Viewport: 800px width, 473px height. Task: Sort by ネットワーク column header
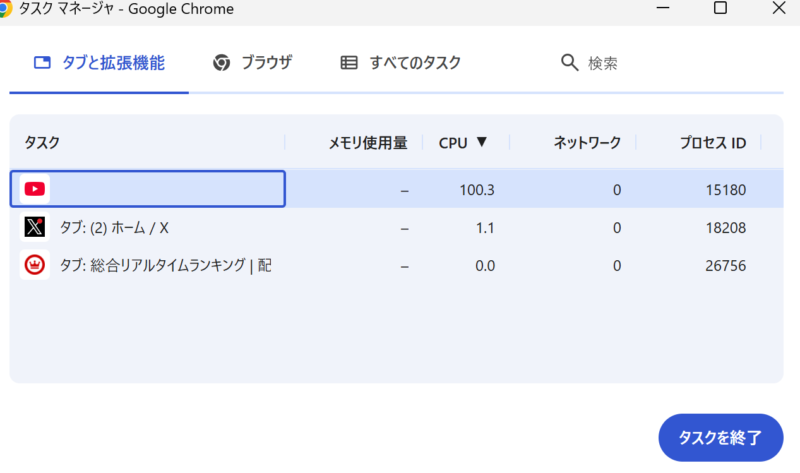[587, 143]
